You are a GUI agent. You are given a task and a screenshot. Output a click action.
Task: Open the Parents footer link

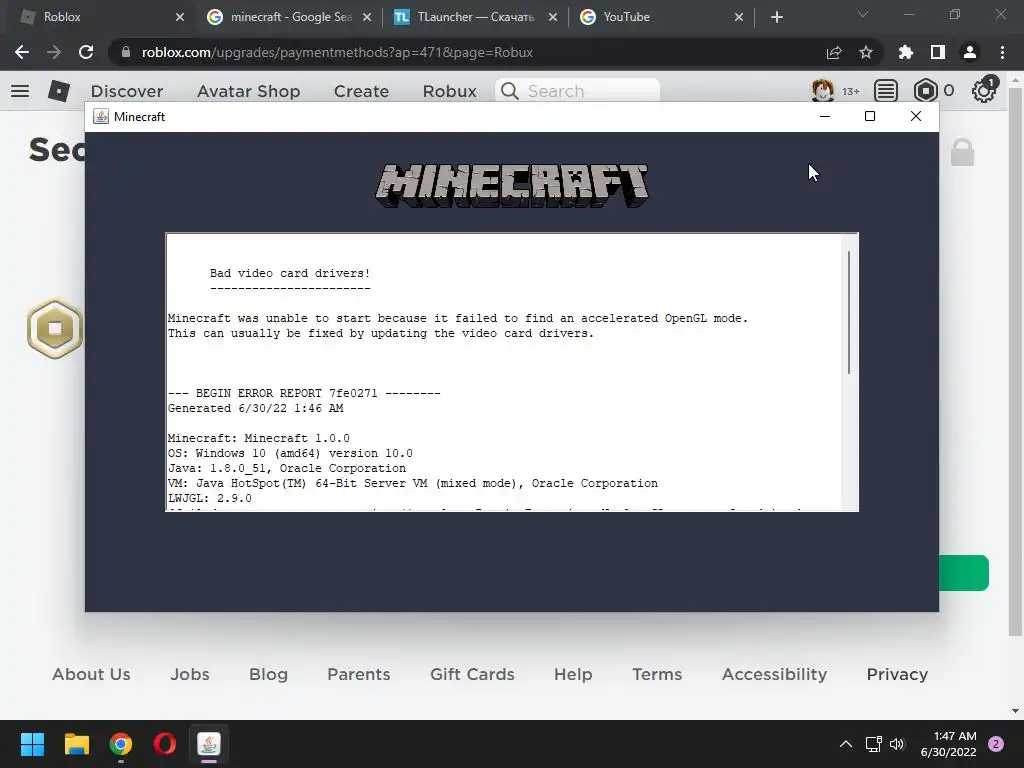click(x=359, y=674)
